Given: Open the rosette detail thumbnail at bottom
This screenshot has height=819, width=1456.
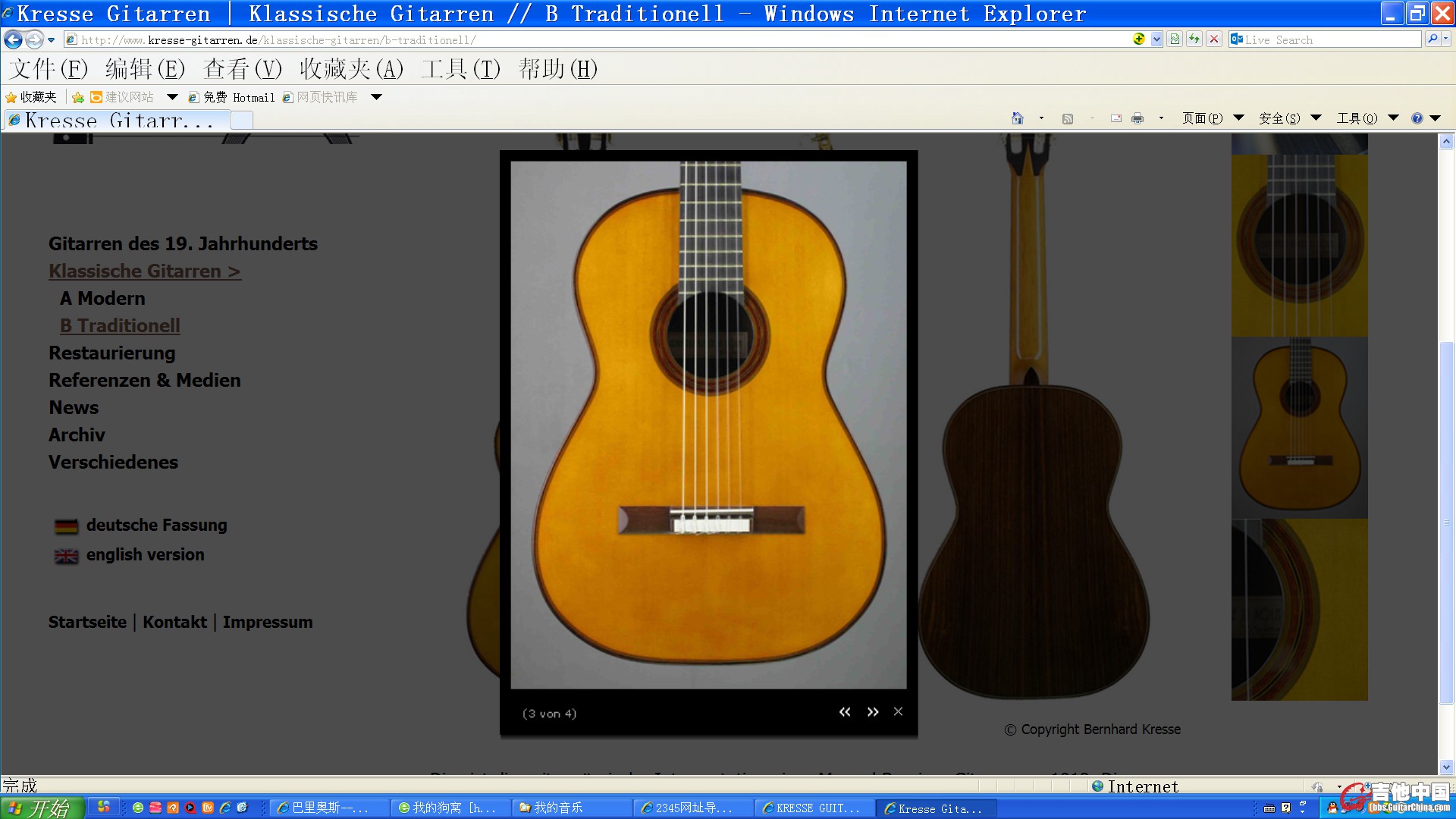Looking at the screenshot, I should (1299, 610).
